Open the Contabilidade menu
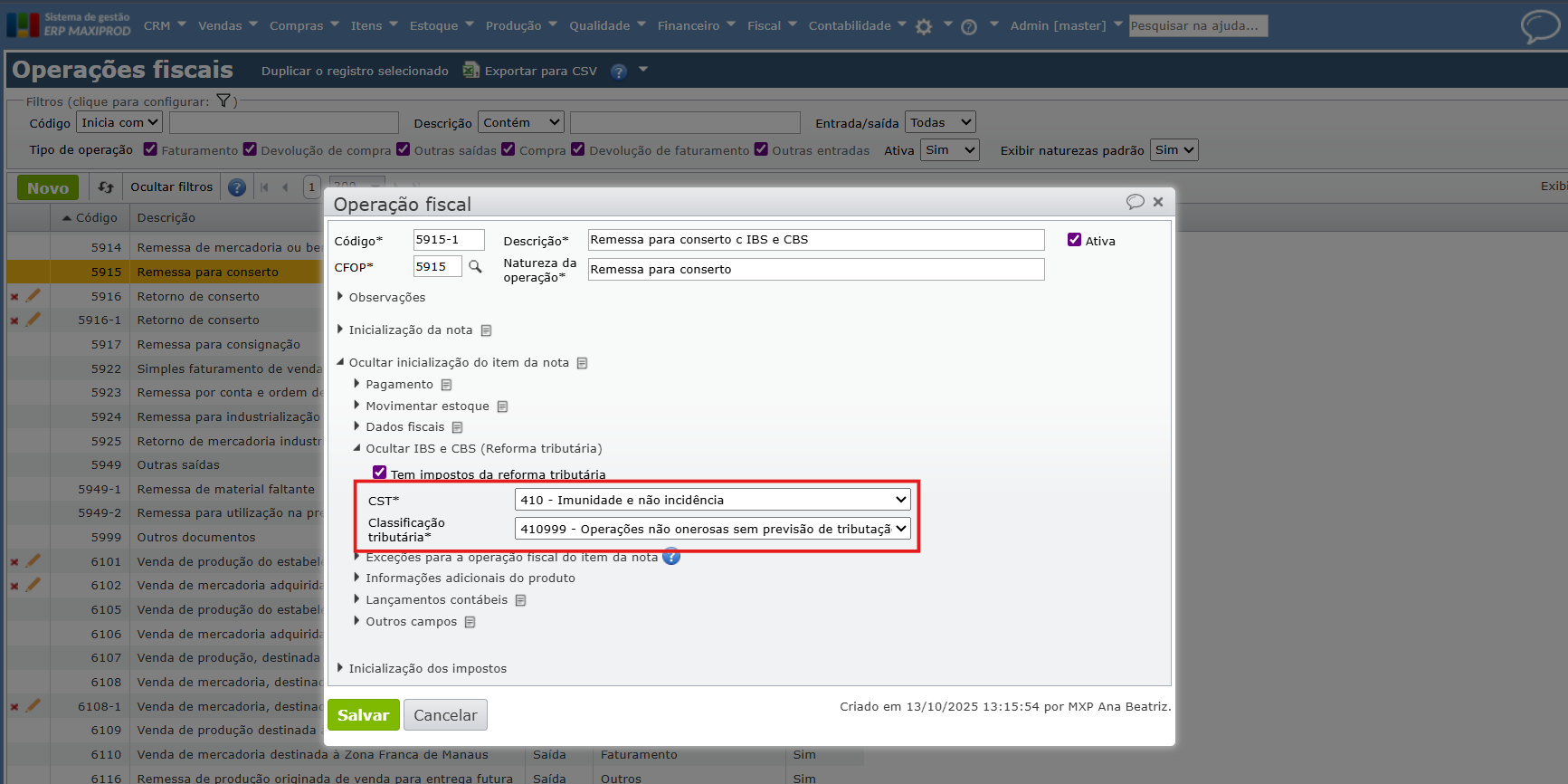The width and height of the screenshot is (1568, 784). coord(857,25)
